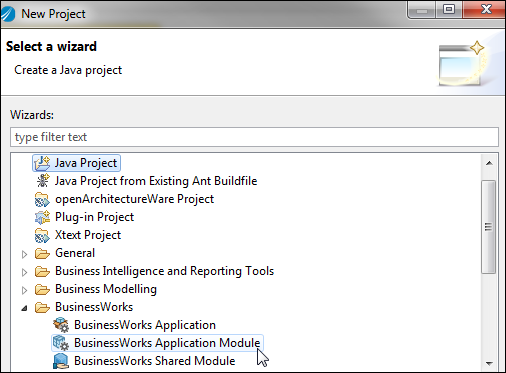Expand the Business Modelling folder
The image size is (506, 373).
[24, 290]
